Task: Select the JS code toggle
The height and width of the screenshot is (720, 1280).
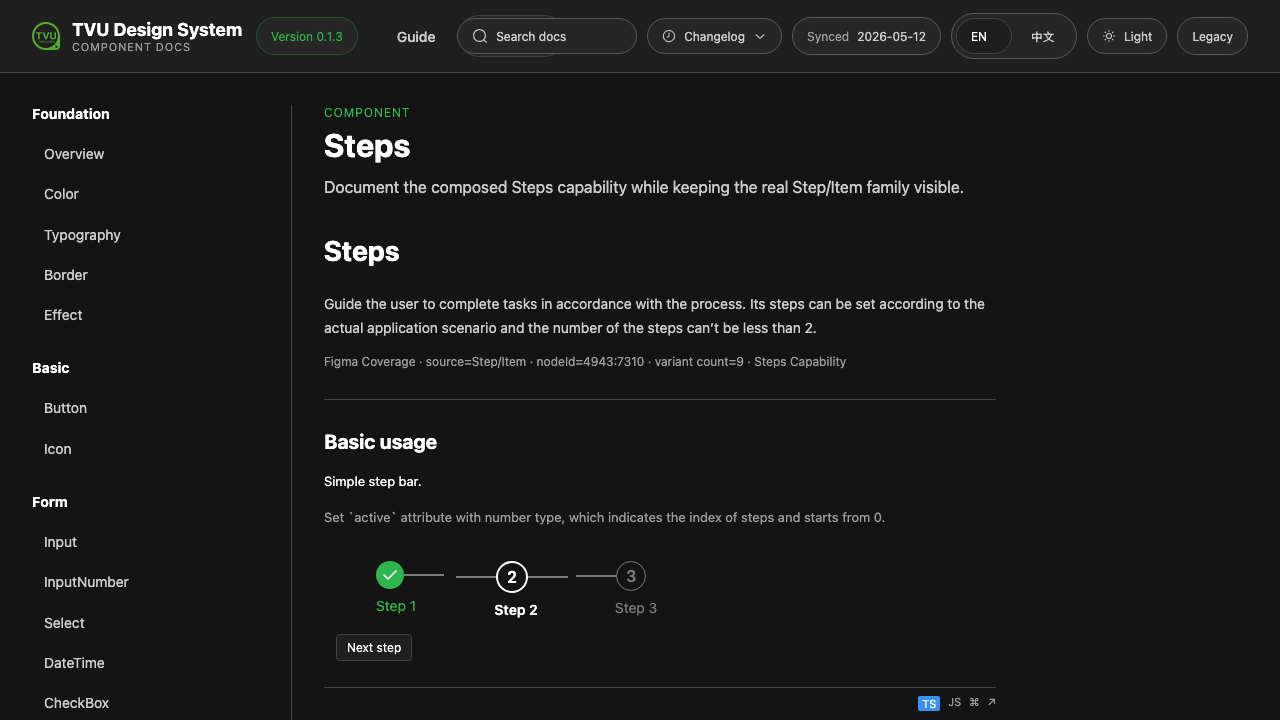Action: 955,703
